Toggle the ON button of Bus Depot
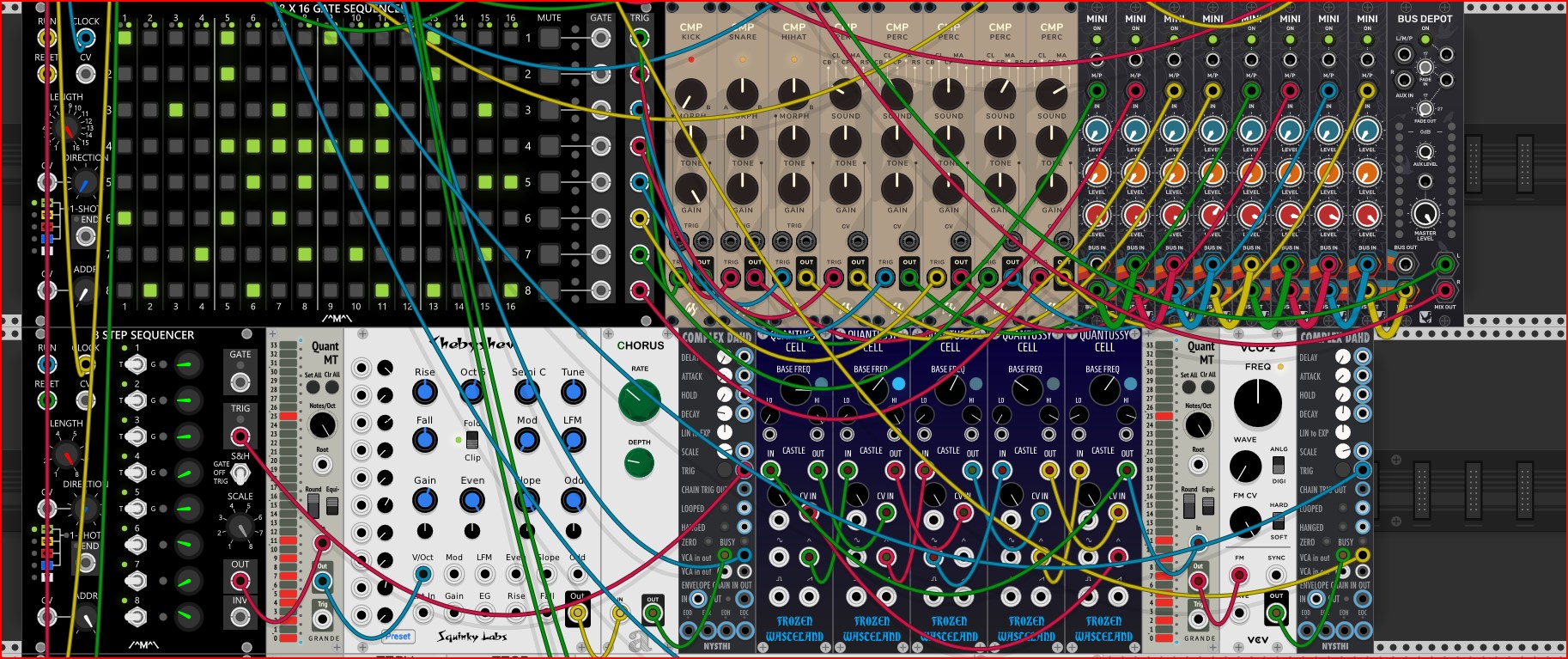 pyautogui.click(x=1425, y=39)
